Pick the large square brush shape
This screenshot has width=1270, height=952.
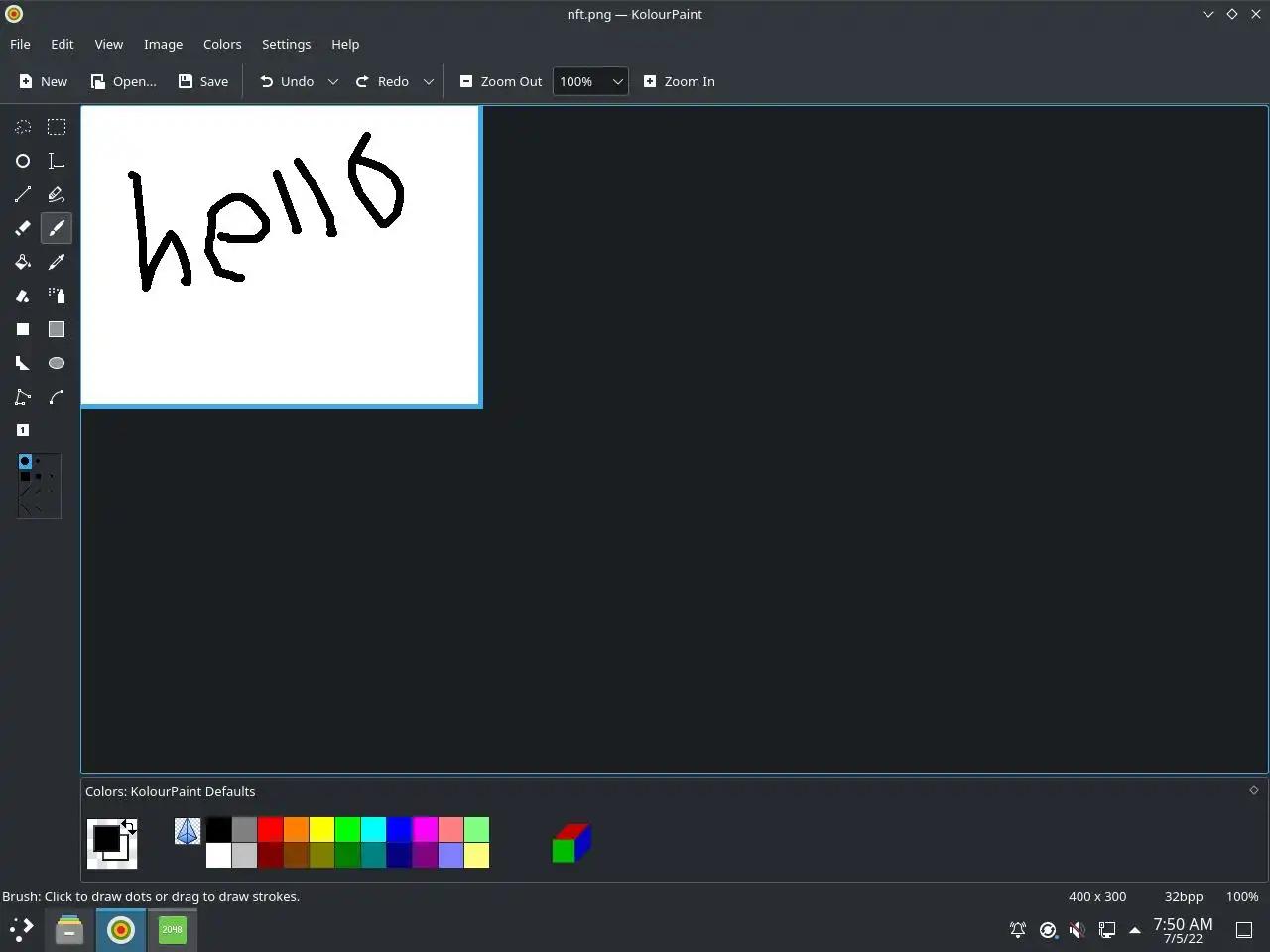[25, 476]
